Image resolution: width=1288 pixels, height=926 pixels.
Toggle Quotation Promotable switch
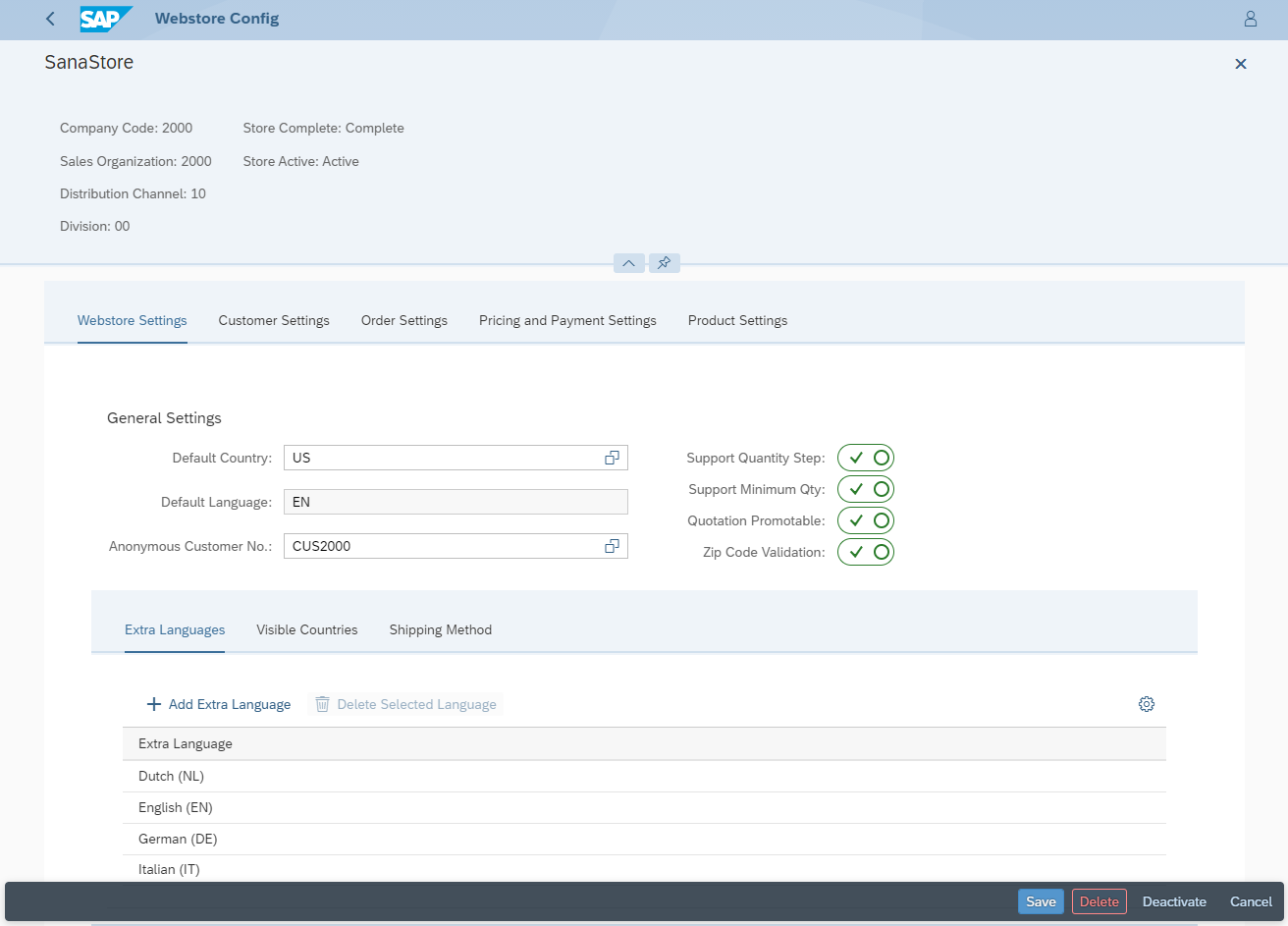pos(866,520)
